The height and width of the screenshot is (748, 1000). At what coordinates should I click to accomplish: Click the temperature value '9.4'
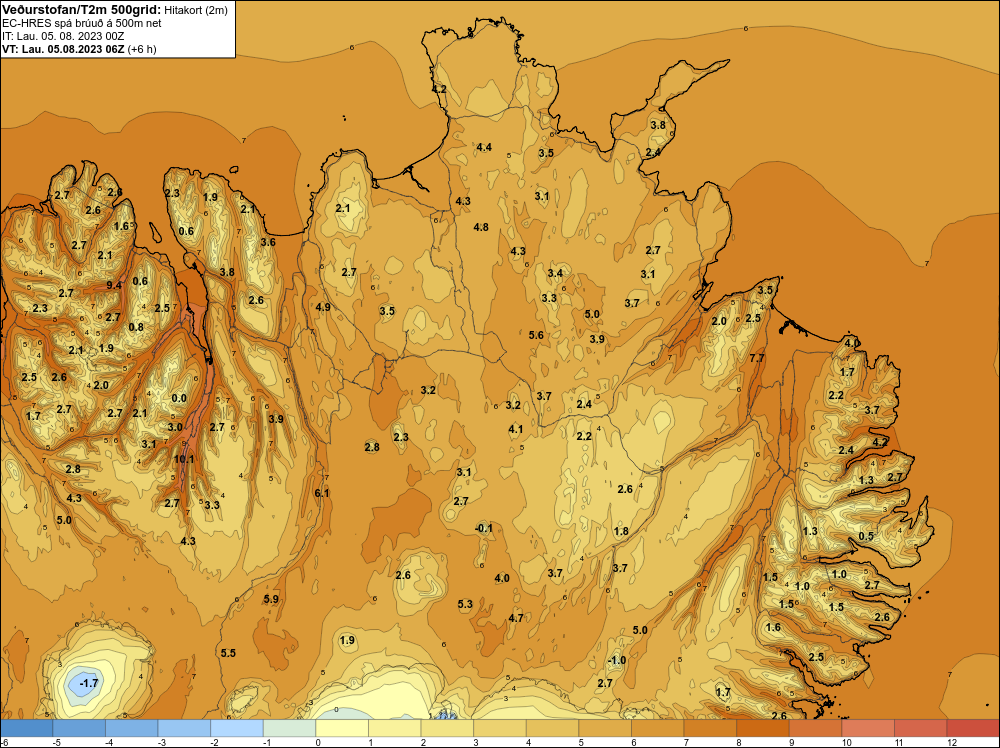(114, 285)
